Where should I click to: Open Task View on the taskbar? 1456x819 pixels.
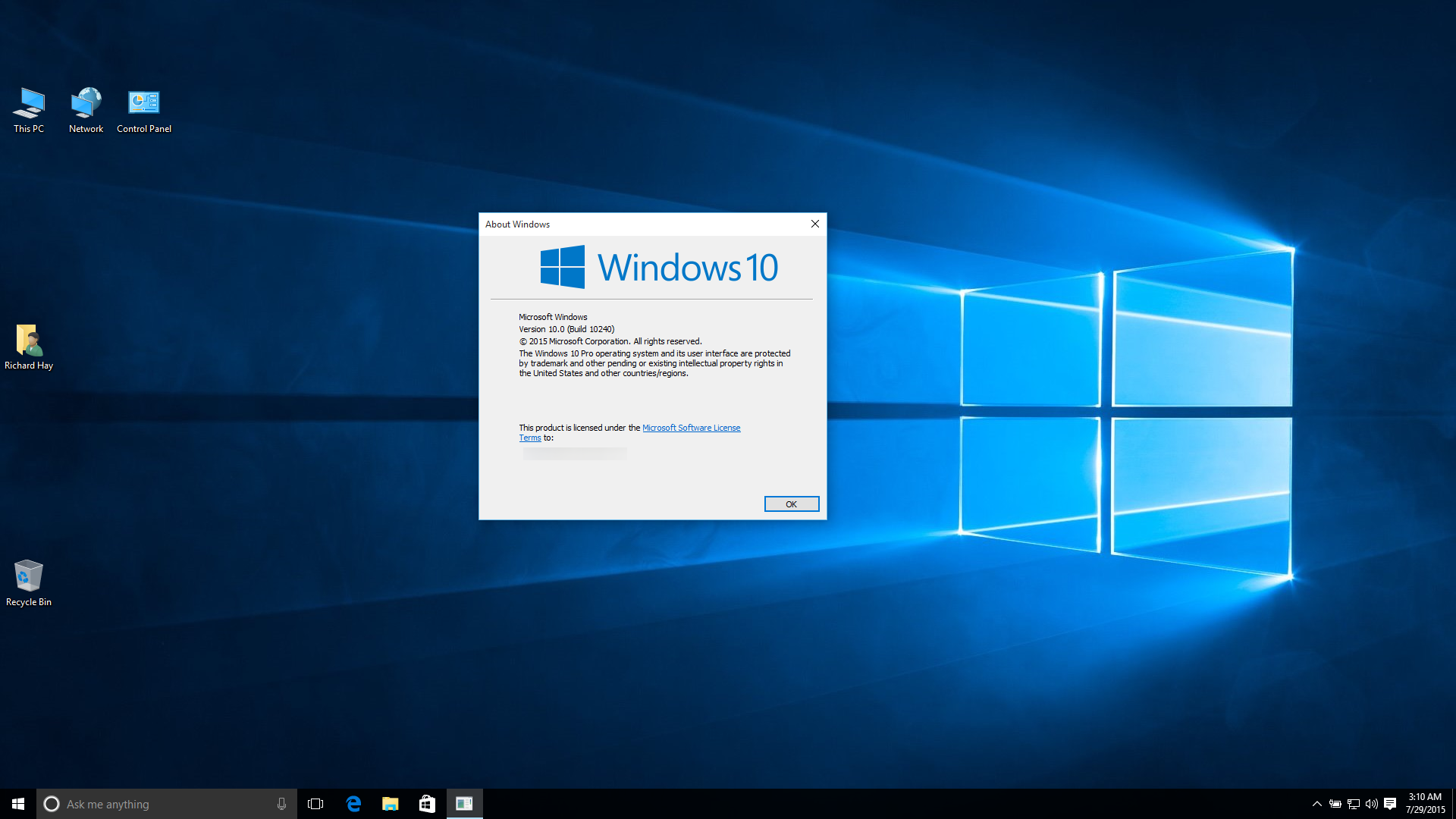(315, 804)
